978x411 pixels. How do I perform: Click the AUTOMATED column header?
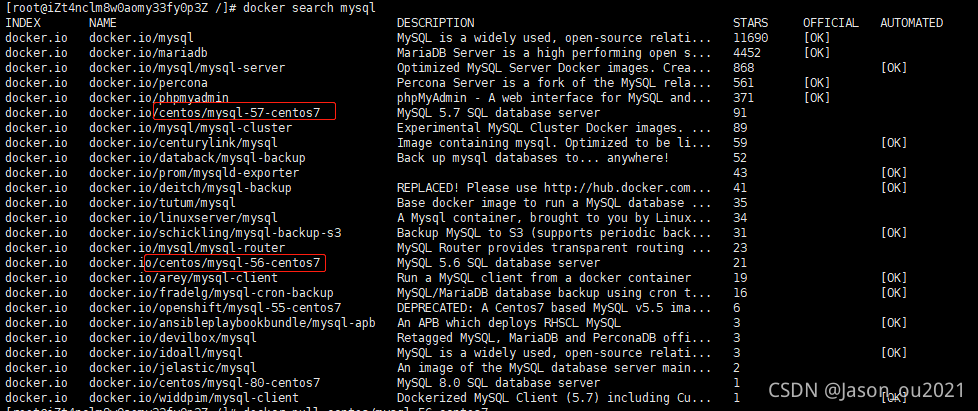click(x=911, y=23)
